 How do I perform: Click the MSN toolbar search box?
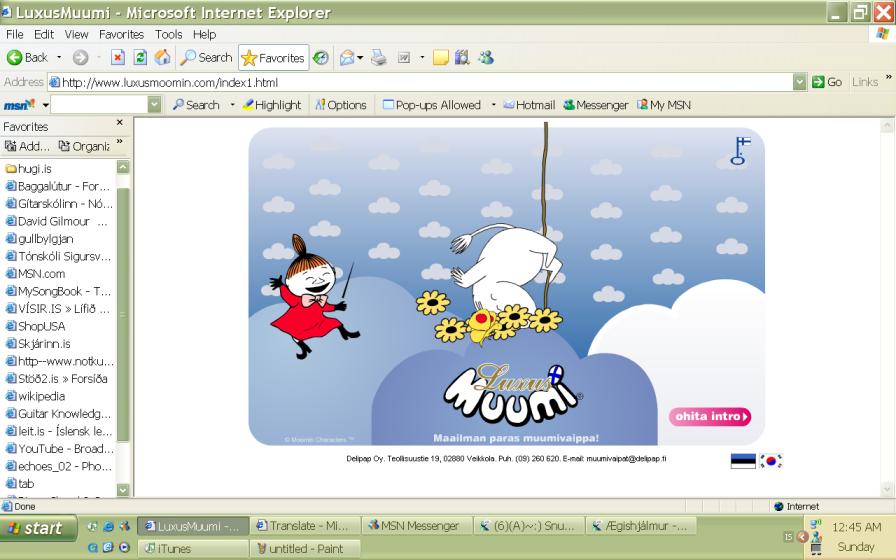pyautogui.click(x=99, y=105)
